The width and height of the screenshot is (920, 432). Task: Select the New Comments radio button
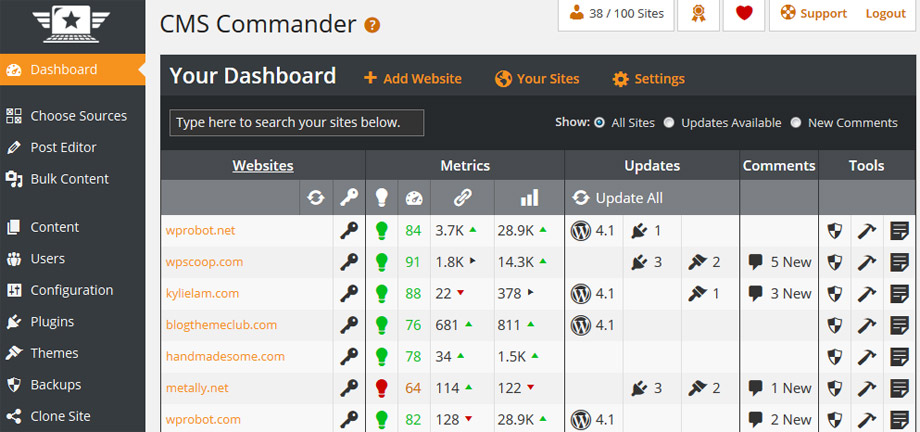[x=796, y=123]
